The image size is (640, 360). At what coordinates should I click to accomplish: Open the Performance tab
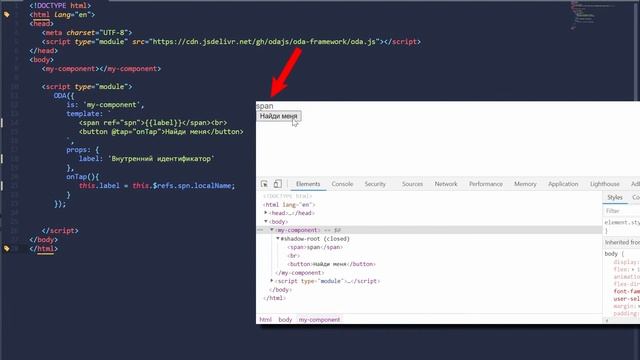(486, 184)
